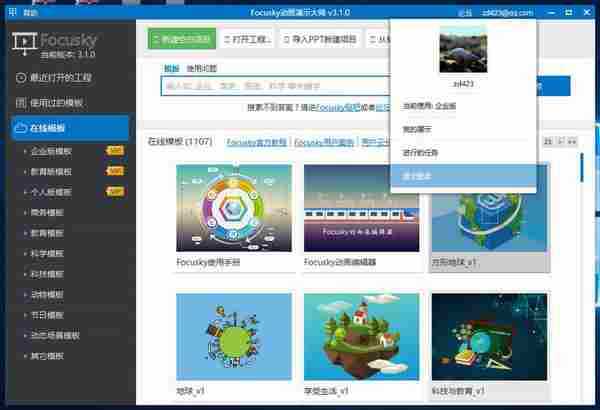Expand the 个人版模板 category
The image size is (600, 410).
pos(51,192)
